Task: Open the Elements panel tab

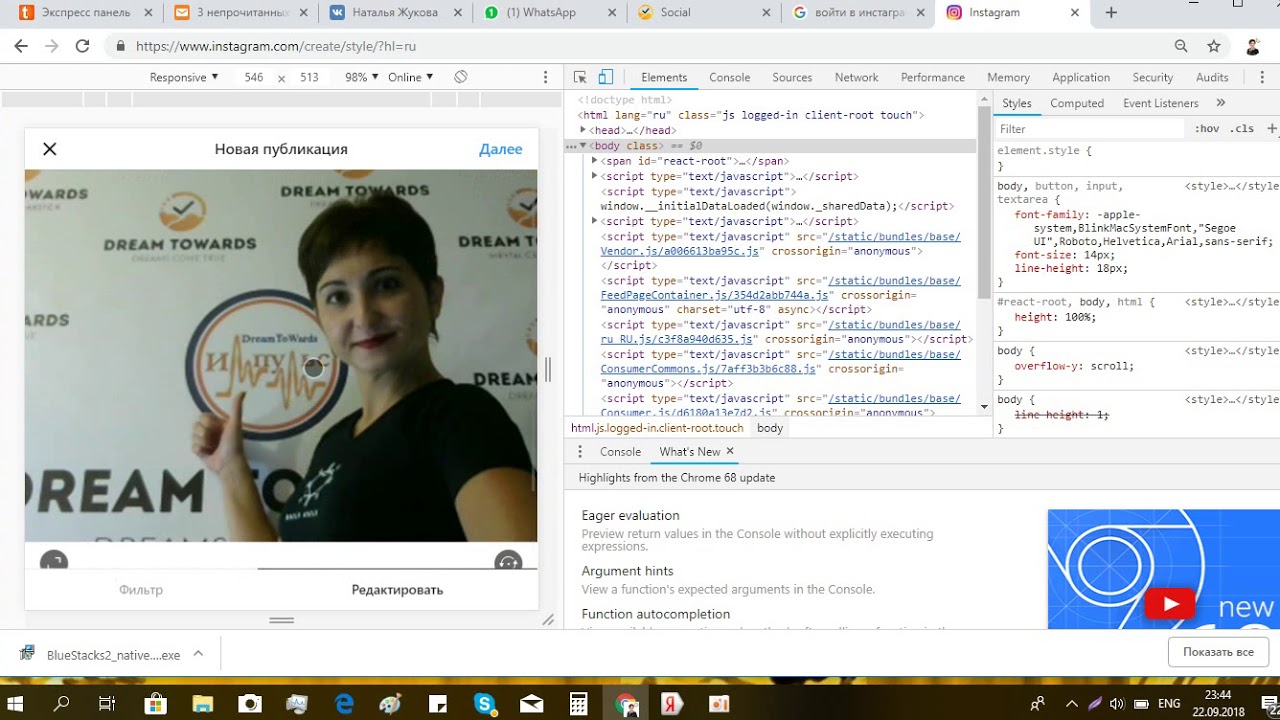Action: pyautogui.click(x=664, y=77)
